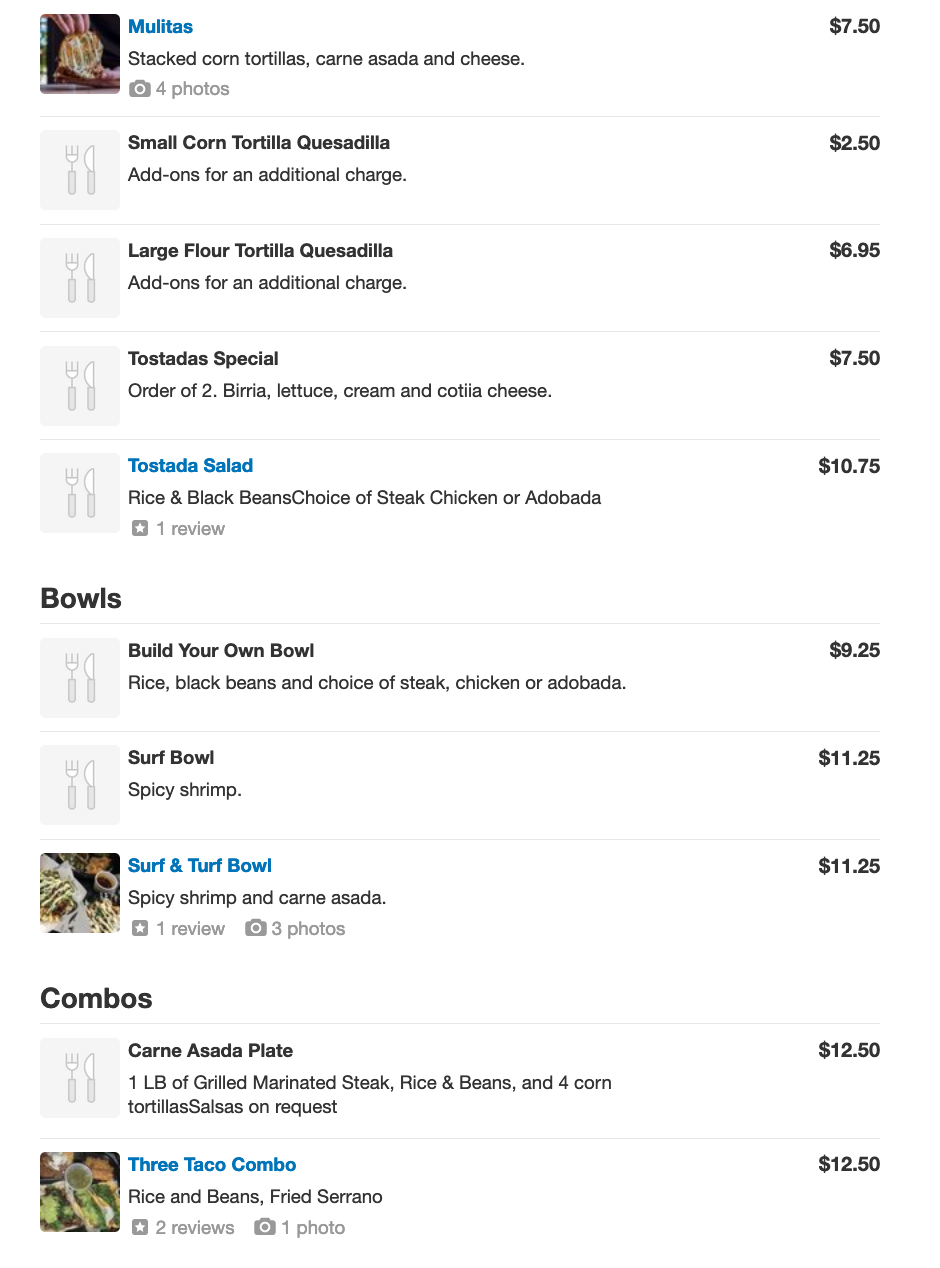The height and width of the screenshot is (1268, 940).
Task: Click the placeholder icon for Build Your Own Bowl
Action: point(80,678)
